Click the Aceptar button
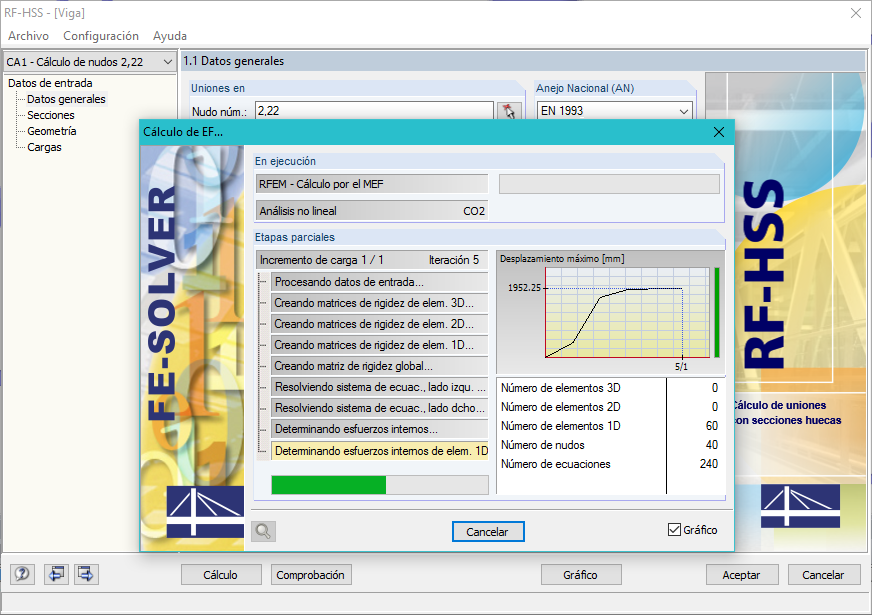Image resolution: width=872 pixels, height=615 pixels. [742, 575]
